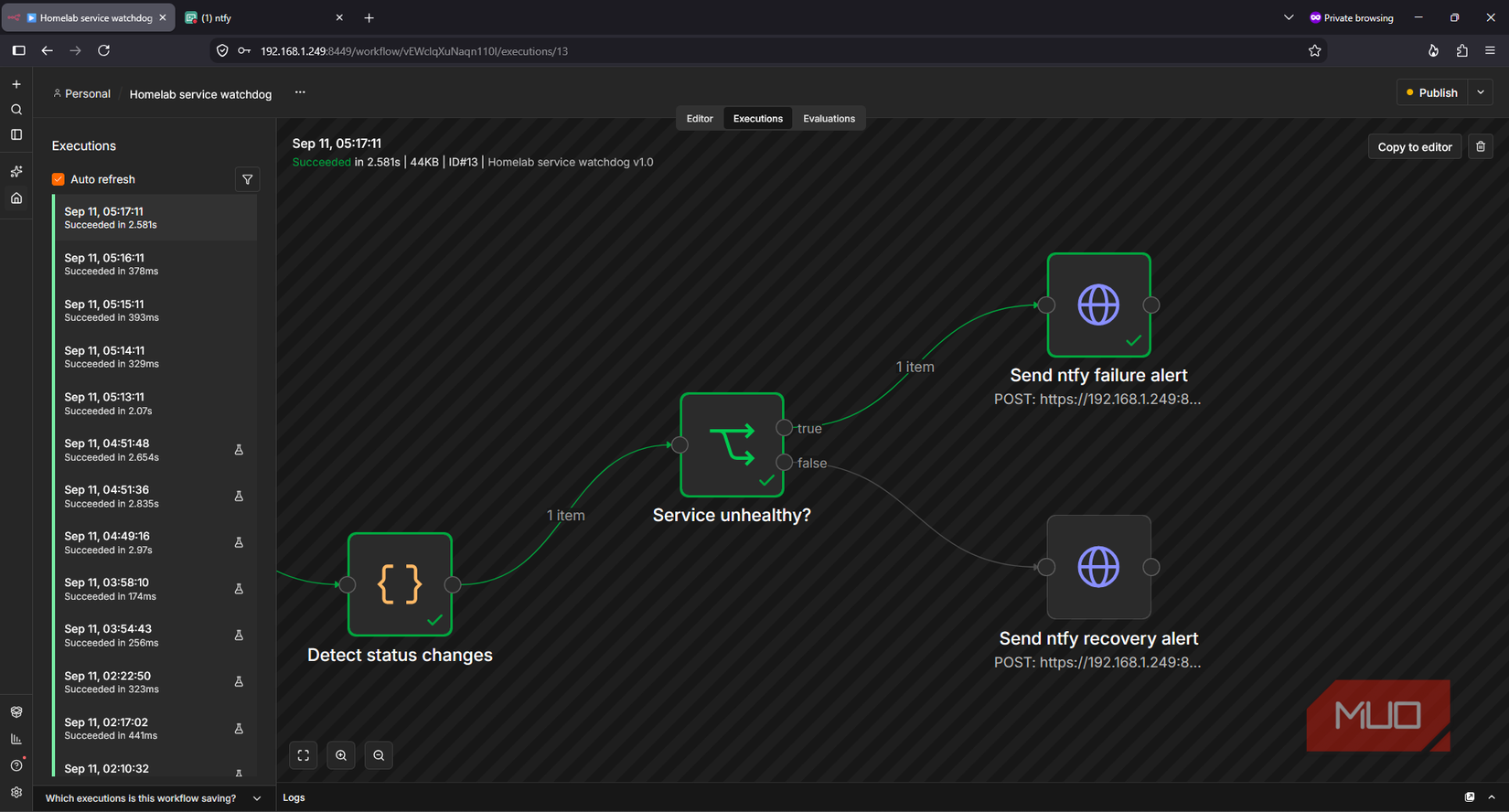Open n8n settings gear icon

coord(16,793)
